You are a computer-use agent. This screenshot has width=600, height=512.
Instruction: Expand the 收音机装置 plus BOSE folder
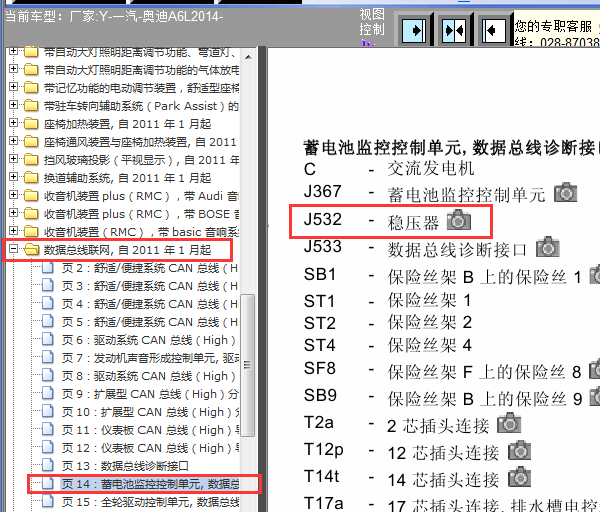pos(13,213)
